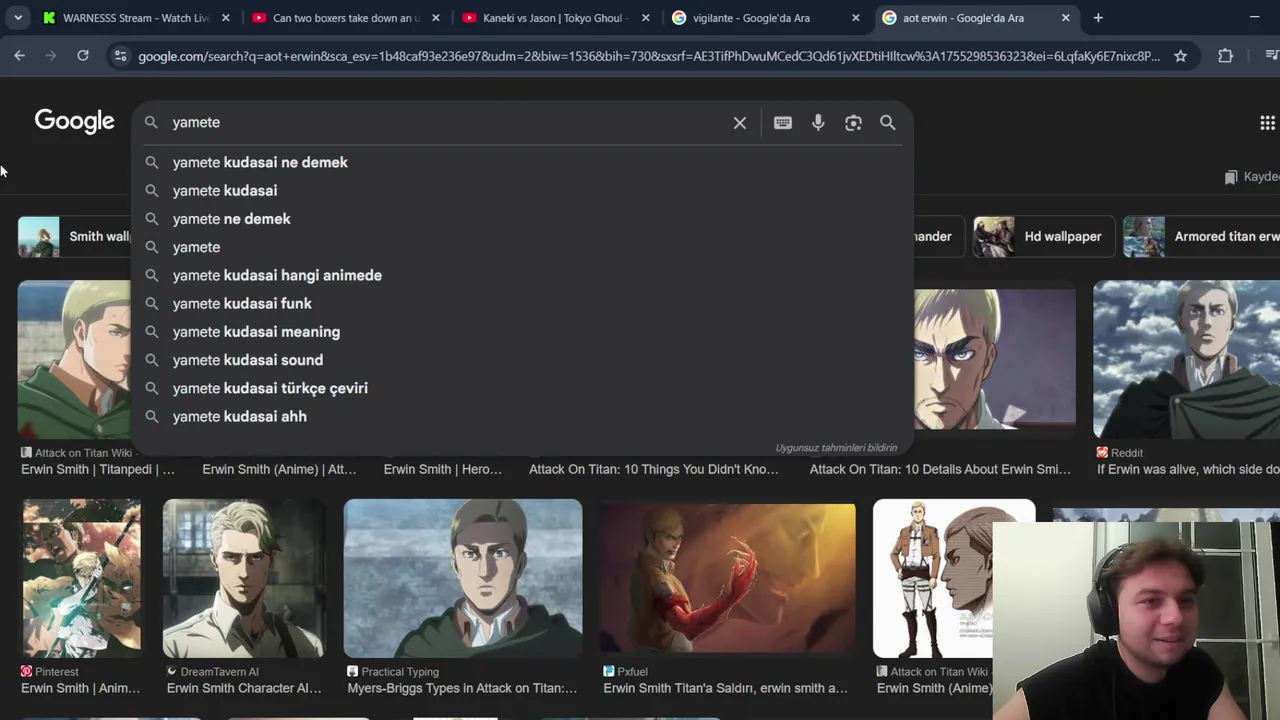Close the Kaneki vs Jason tab
This screenshot has width=1280, height=720.
tap(645, 17)
